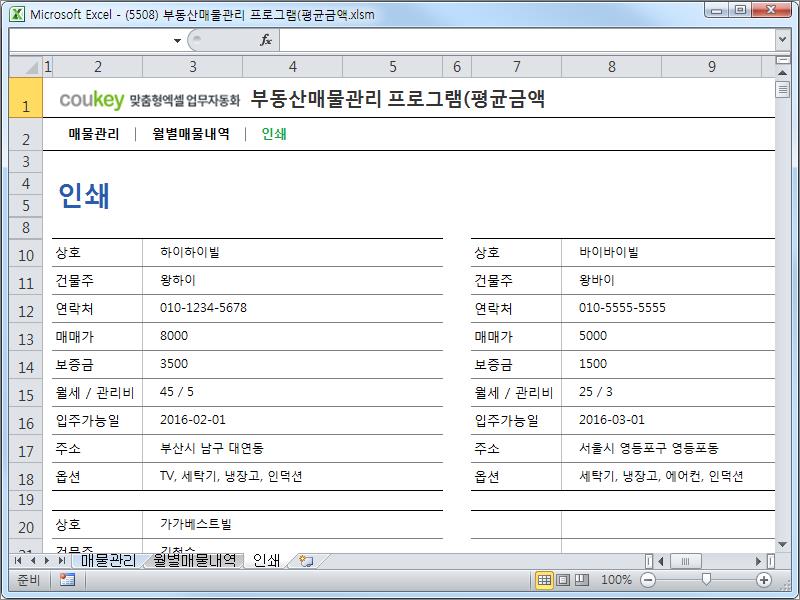800x600 pixels.
Task: Select the cell with 왕바이
Action: click(x=668, y=280)
